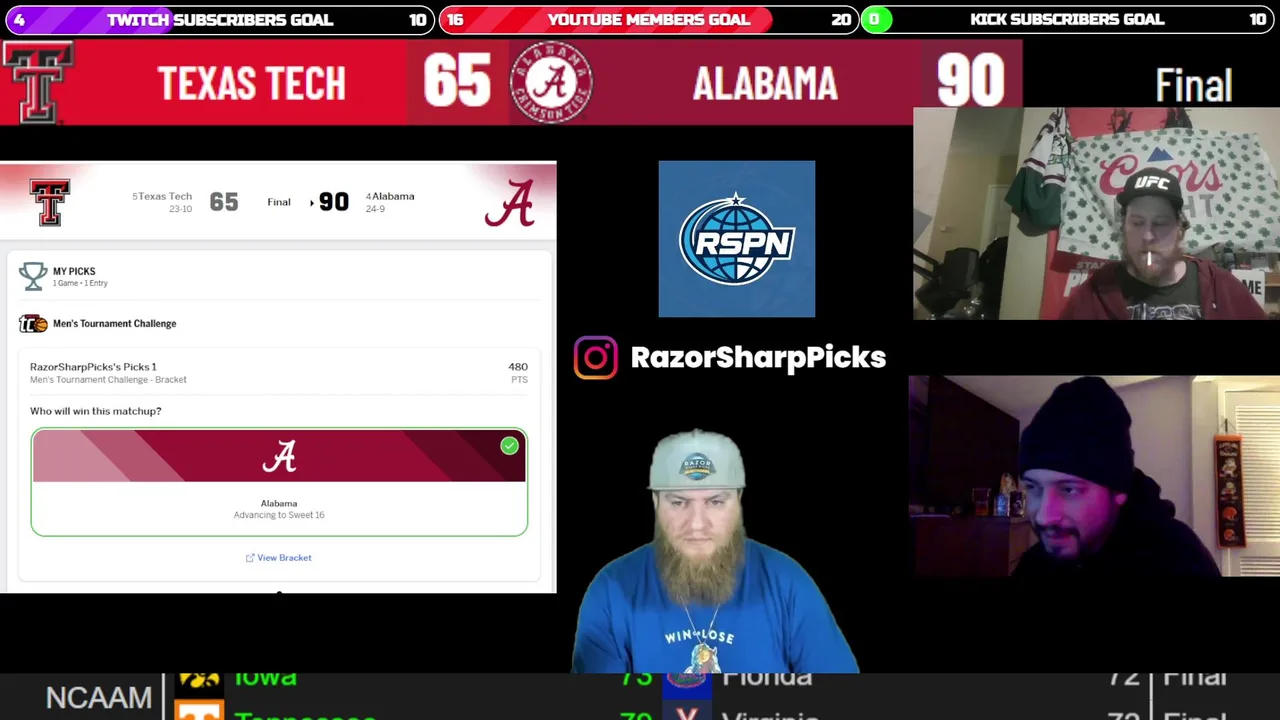Click the Instagram icon beside RazorSharpPicks
1280x720 pixels.
tap(596, 357)
